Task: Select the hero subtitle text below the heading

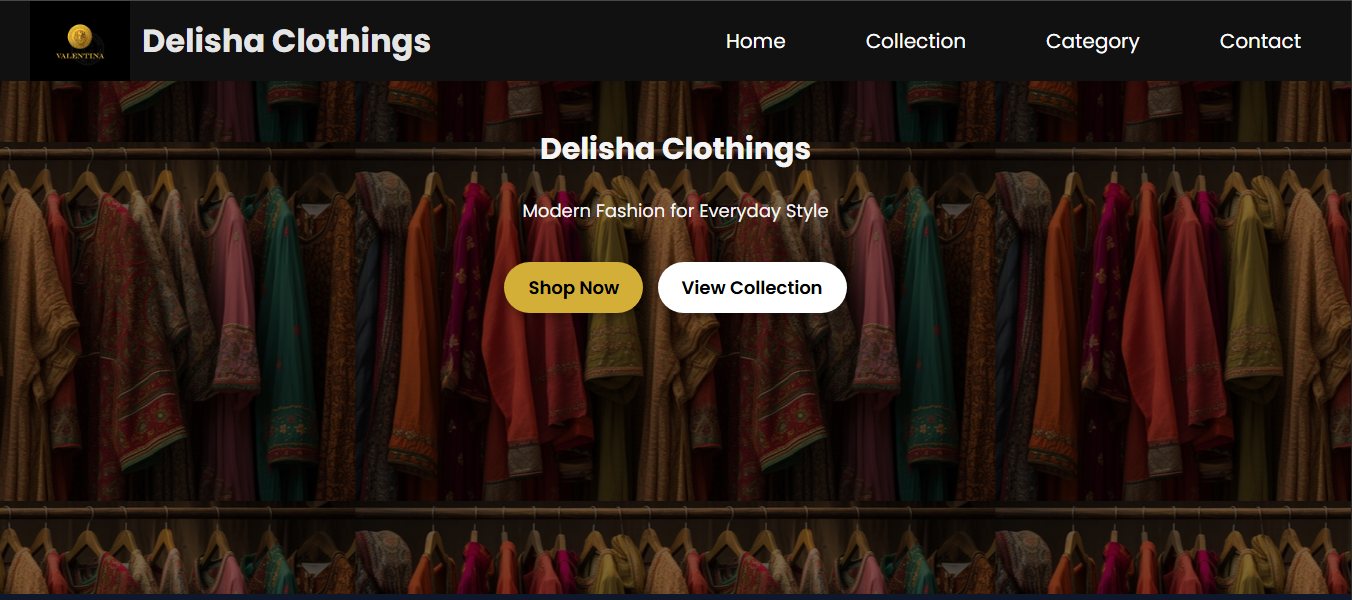Action: click(675, 211)
